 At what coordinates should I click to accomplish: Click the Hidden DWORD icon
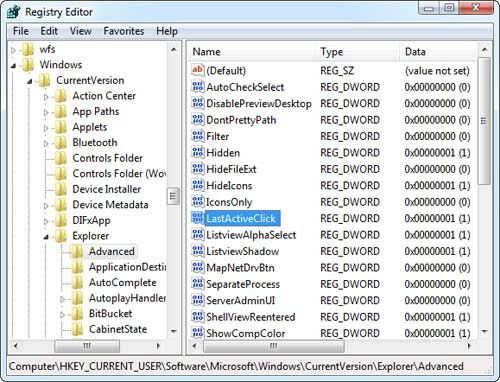coord(197,152)
